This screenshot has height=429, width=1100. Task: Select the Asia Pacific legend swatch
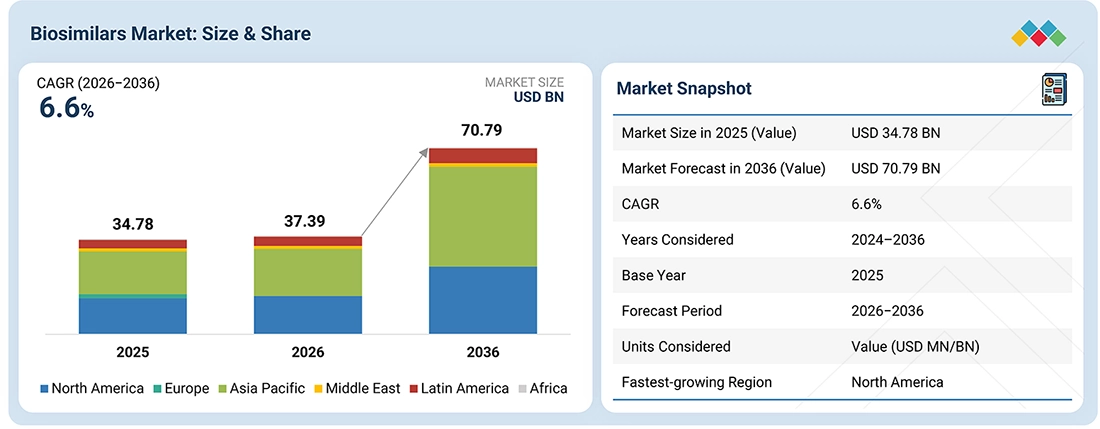click(222, 388)
